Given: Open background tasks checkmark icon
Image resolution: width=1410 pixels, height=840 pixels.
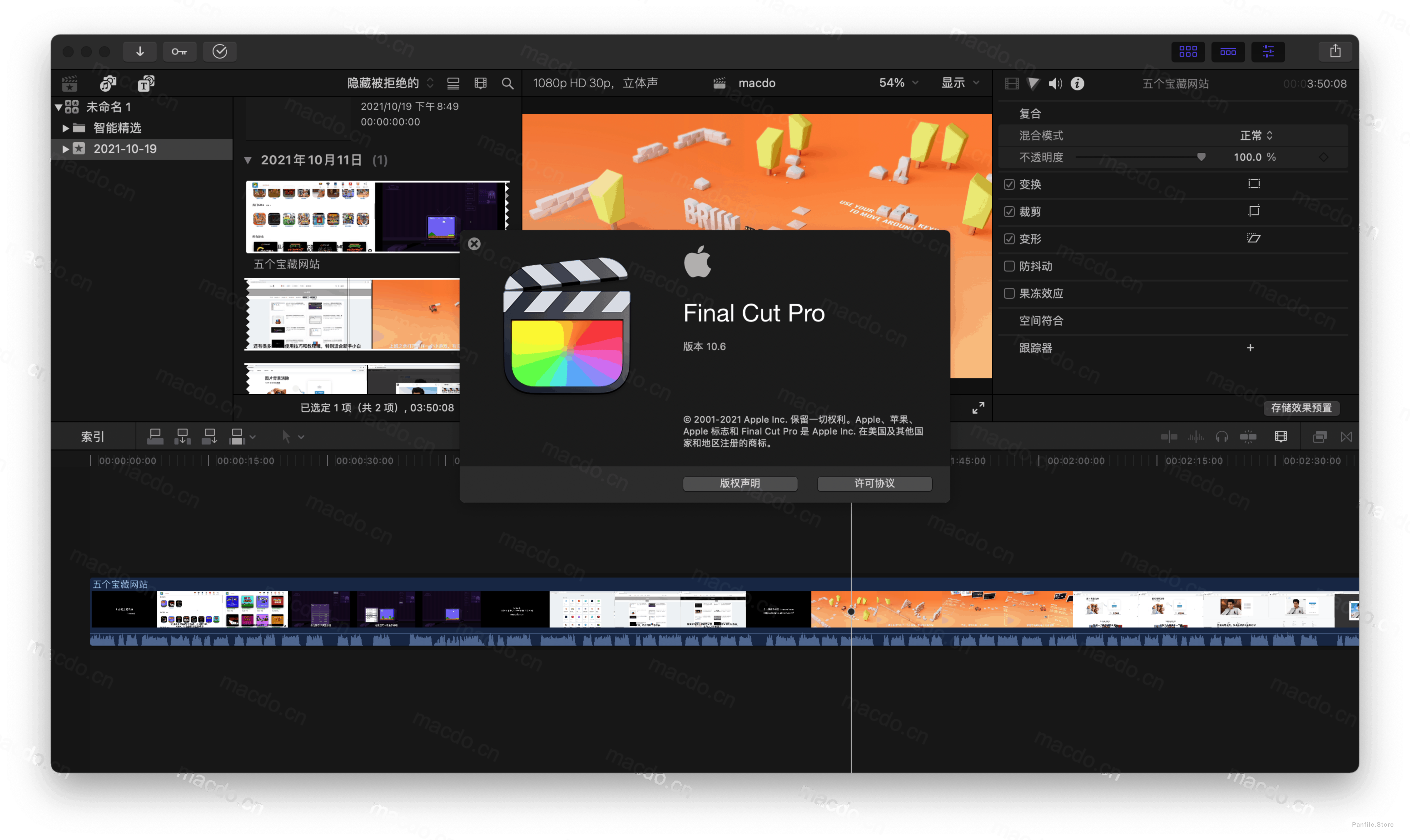Looking at the screenshot, I should click(220, 52).
